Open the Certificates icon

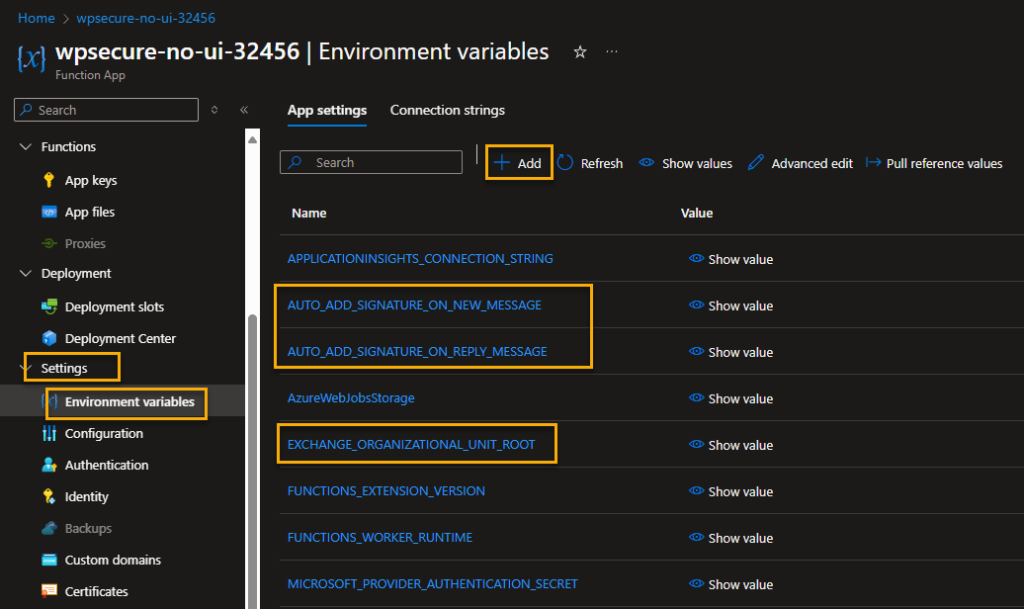tap(49, 591)
